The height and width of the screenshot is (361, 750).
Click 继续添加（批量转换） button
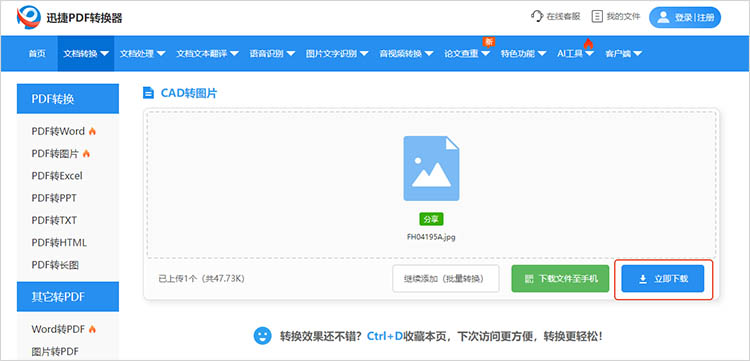click(x=445, y=279)
